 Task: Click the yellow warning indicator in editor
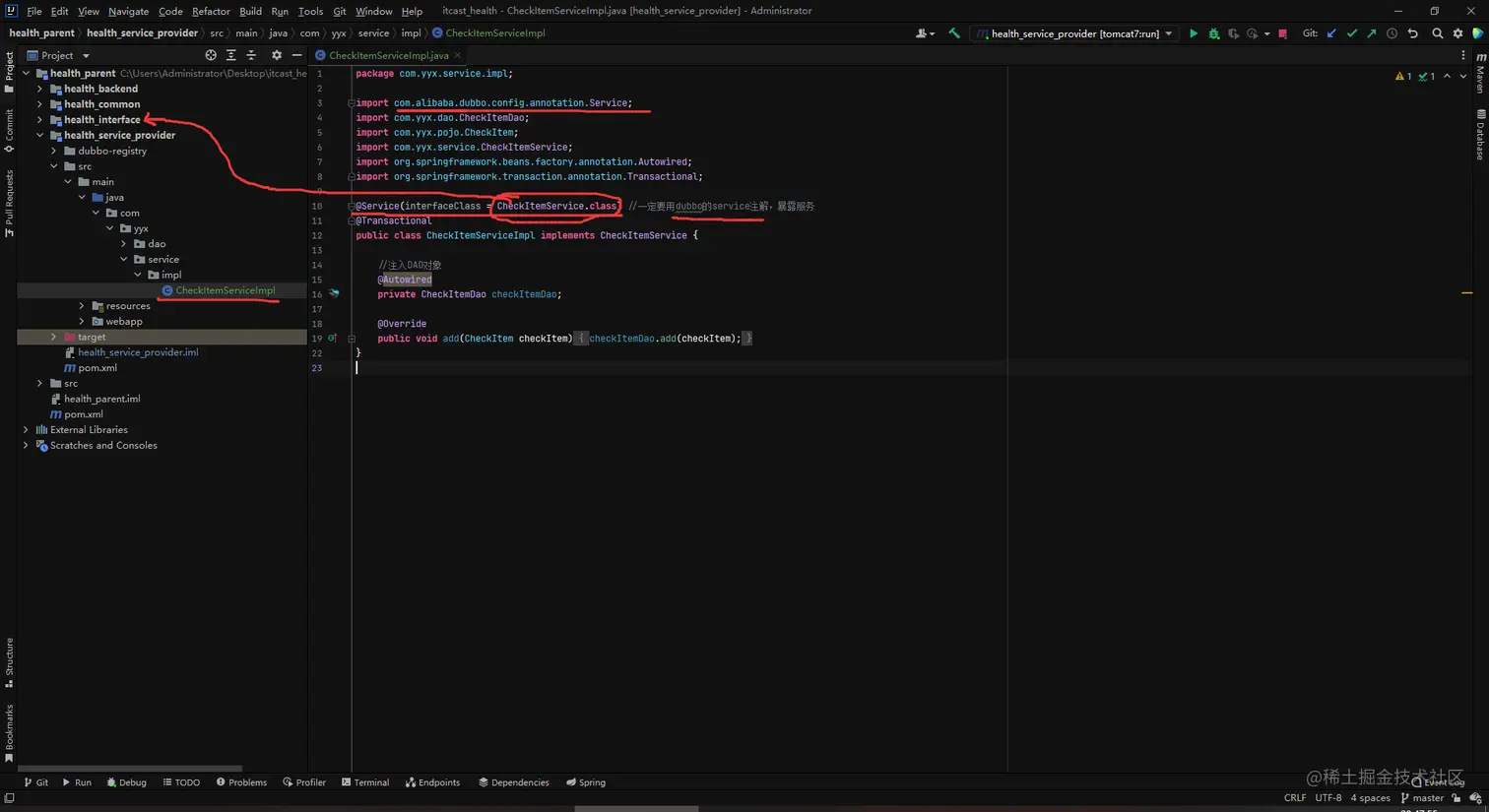click(1402, 76)
